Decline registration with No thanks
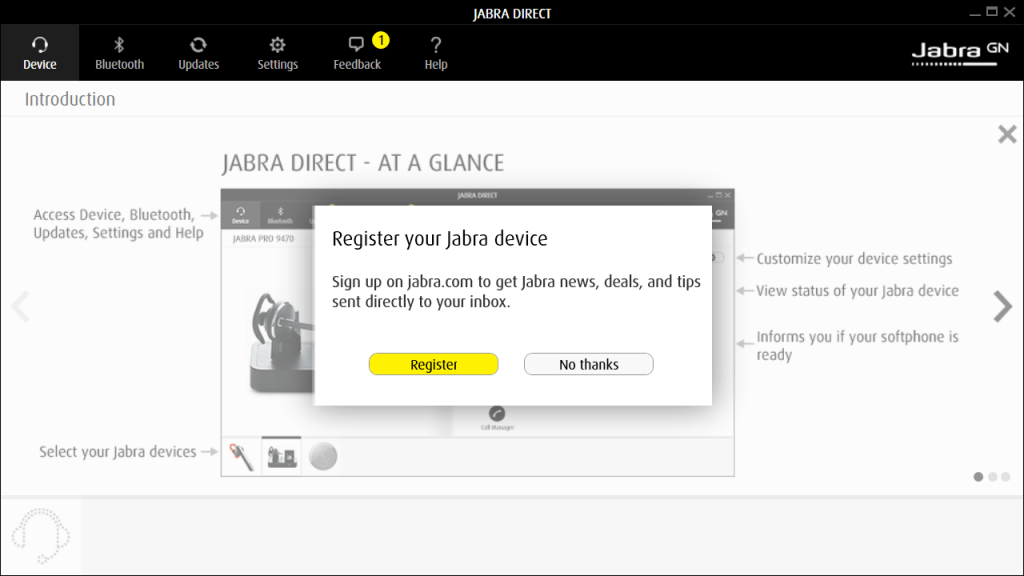1024x576 pixels. click(588, 365)
